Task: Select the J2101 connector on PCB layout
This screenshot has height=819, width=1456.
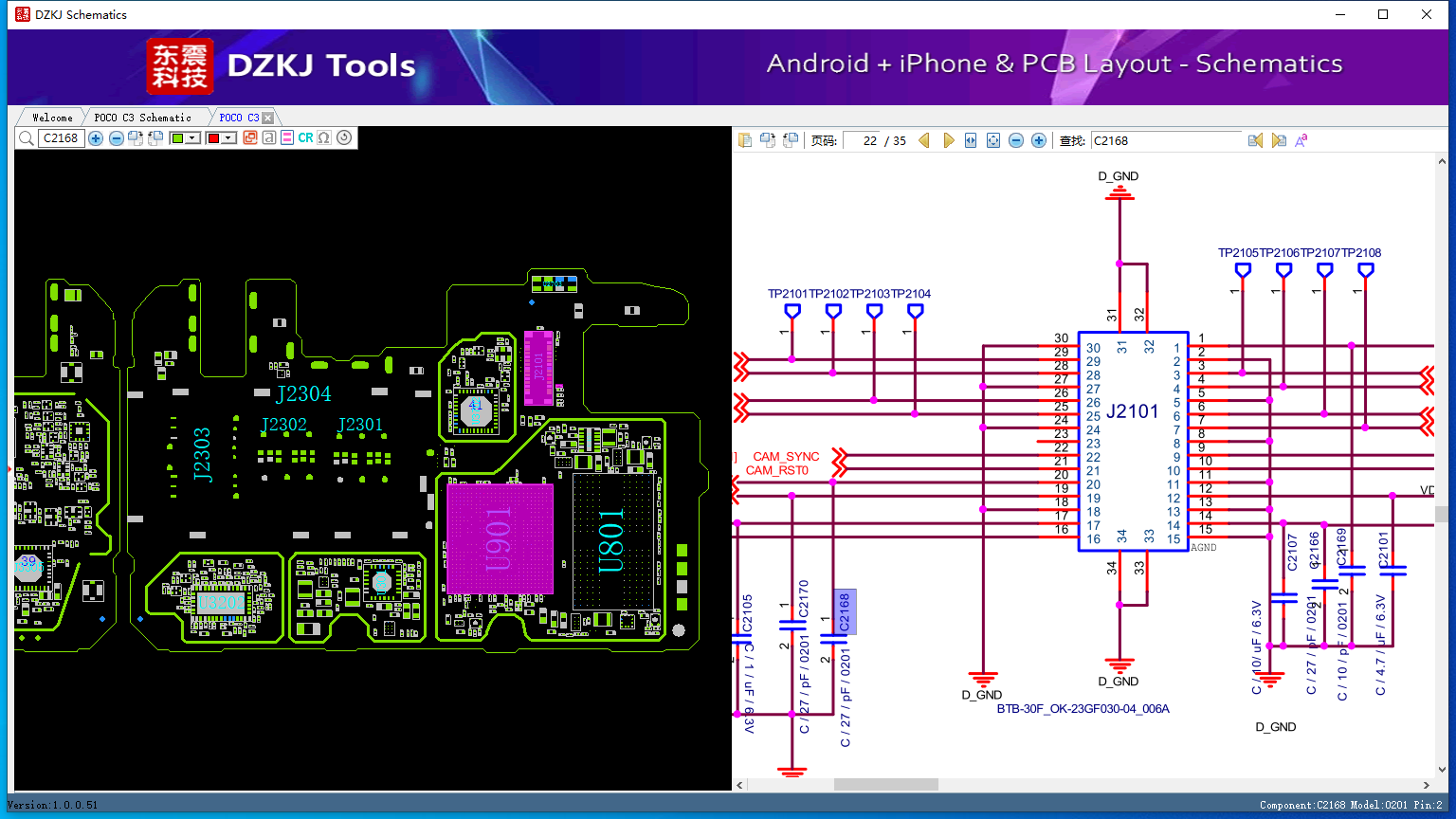Action: coord(538,368)
